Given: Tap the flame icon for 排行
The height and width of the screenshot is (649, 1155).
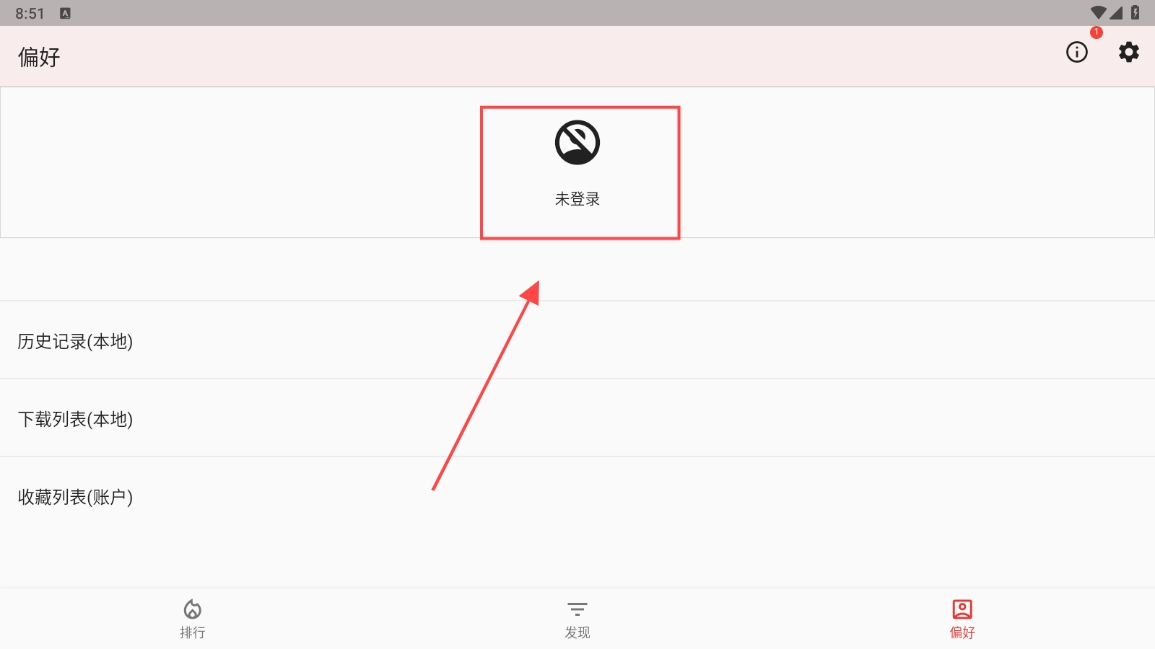Looking at the screenshot, I should 192,609.
